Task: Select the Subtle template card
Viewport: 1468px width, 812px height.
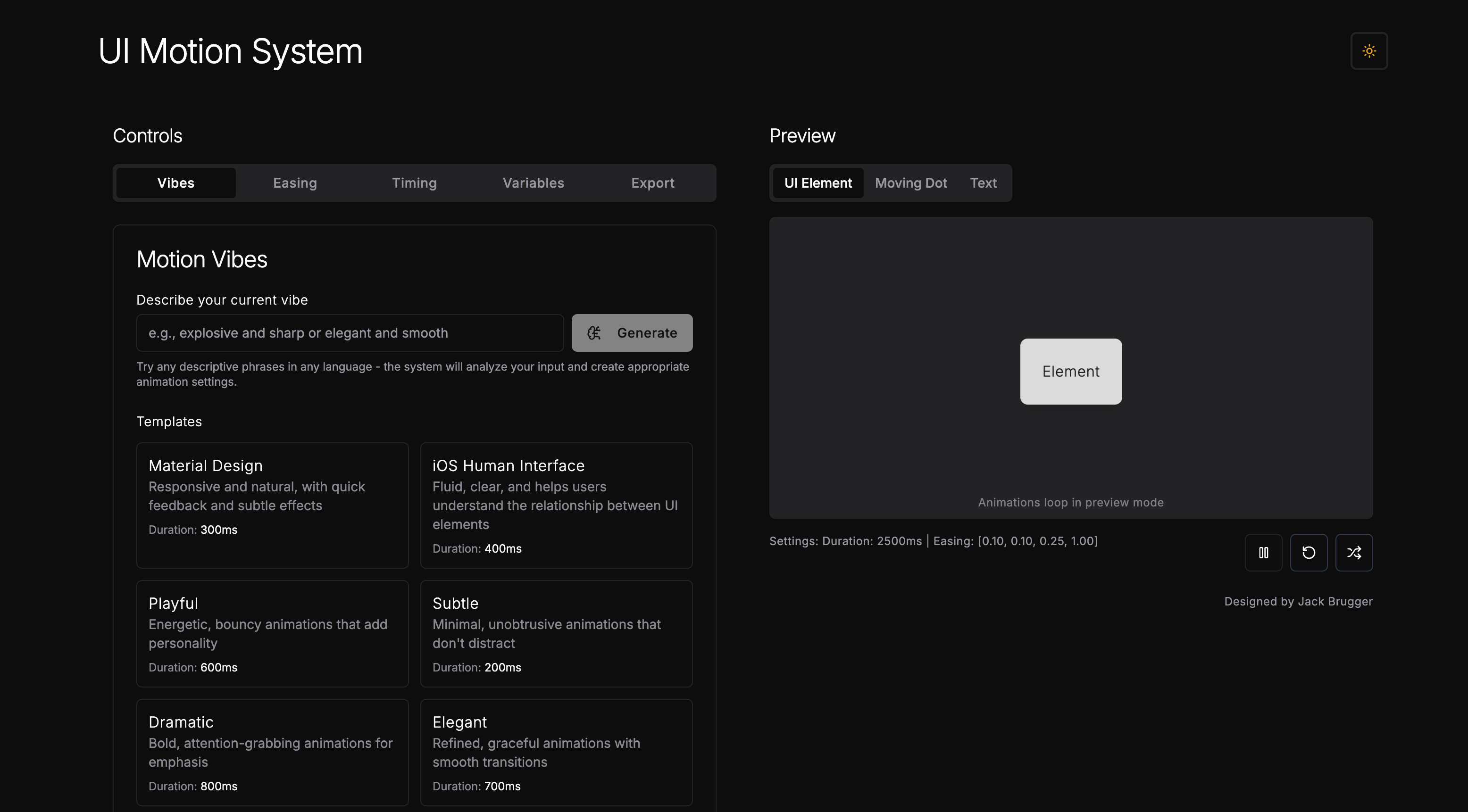Action: point(556,634)
